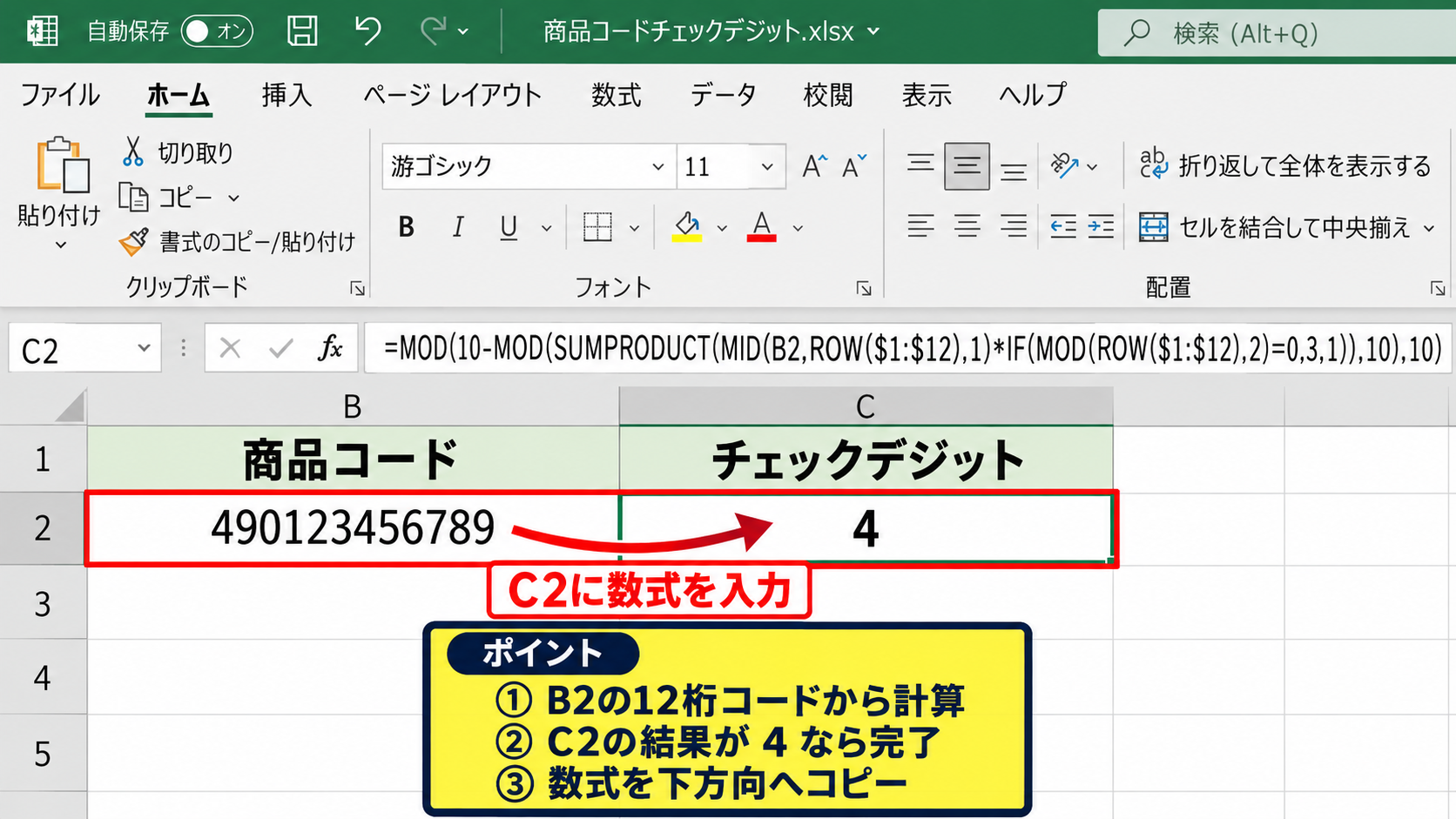
Task: Toggle the AutoSave switch
Action: click(217, 31)
